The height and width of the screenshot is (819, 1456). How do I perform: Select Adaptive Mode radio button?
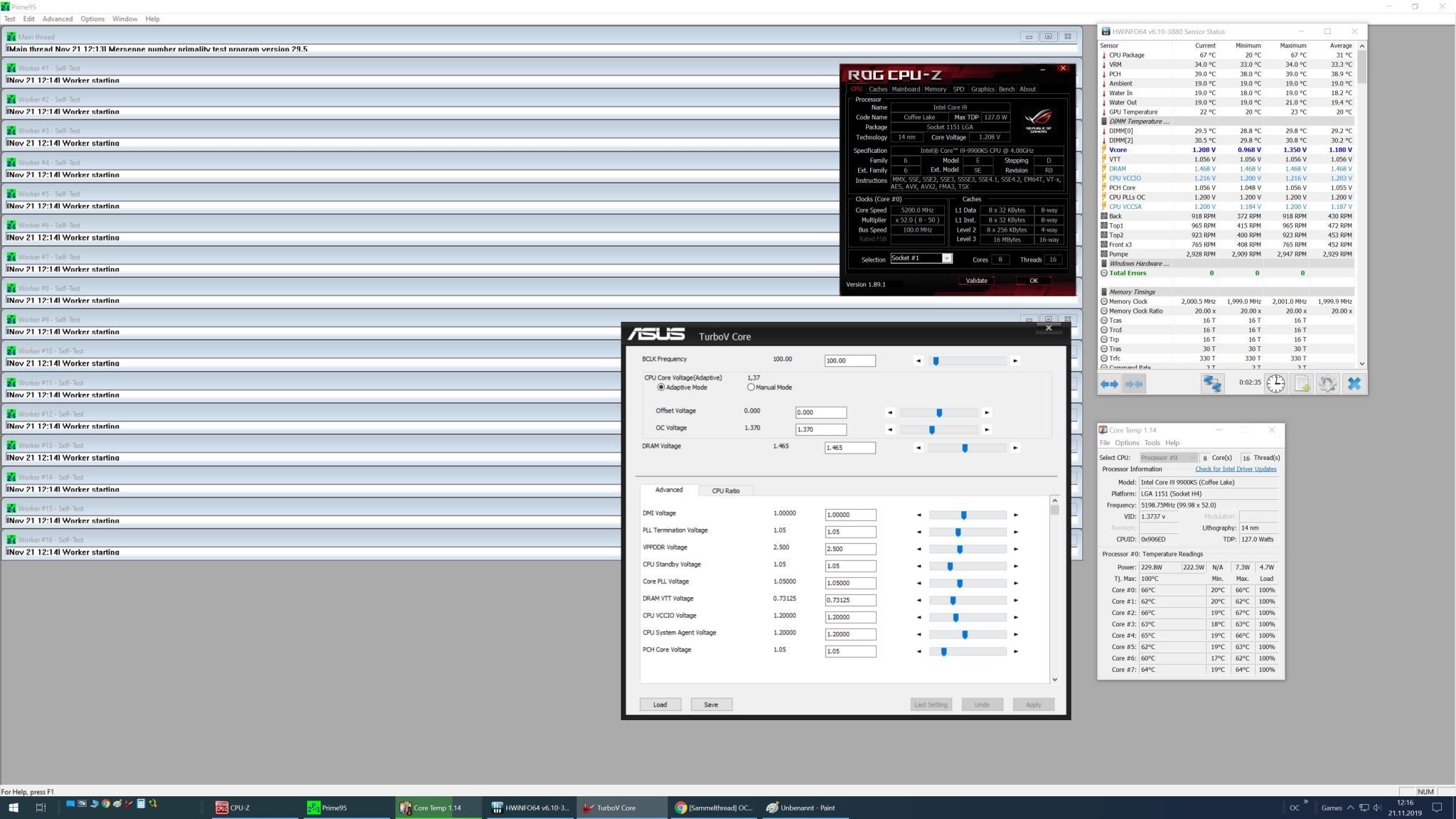(x=661, y=387)
